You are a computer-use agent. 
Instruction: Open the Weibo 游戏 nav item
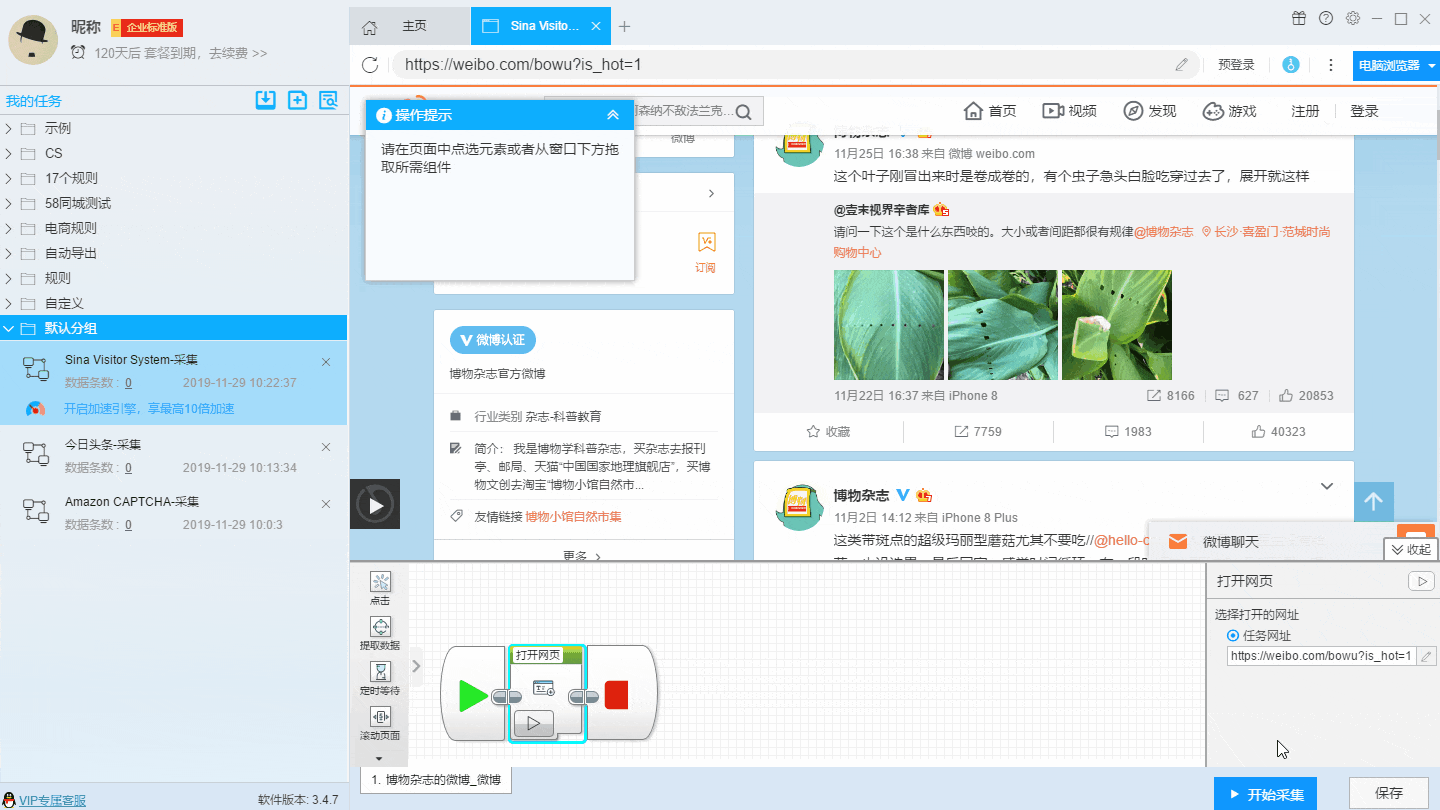pos(1230,111)
